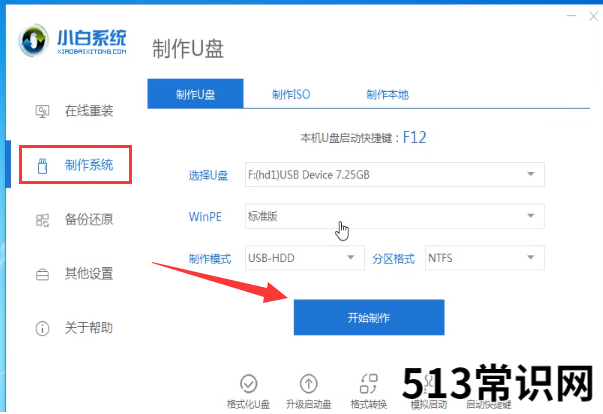Click the 升级启动盘 up-arrow icon

click(x=308, y=383)
